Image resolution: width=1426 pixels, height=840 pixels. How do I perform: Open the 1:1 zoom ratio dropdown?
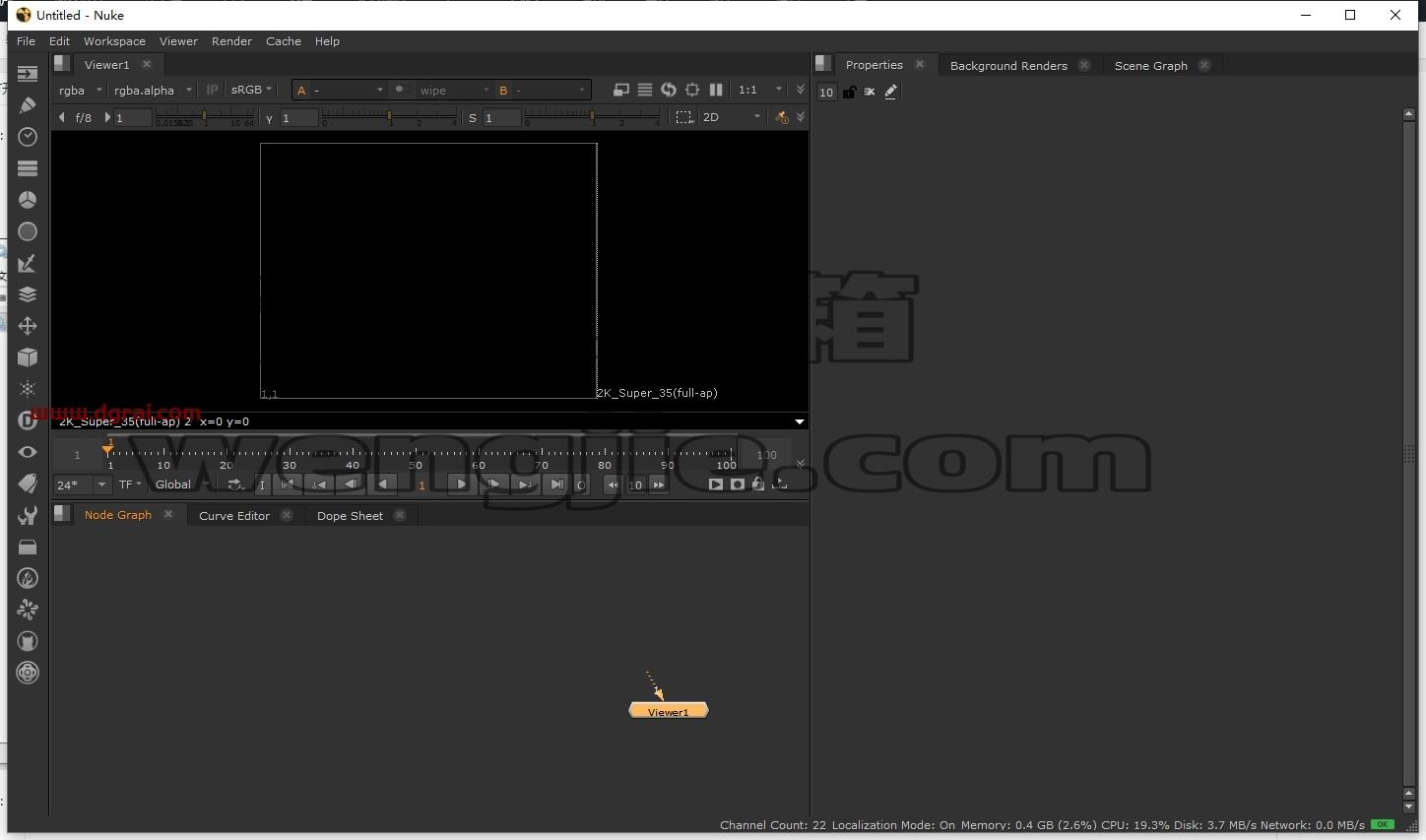click(x=760, y=90)
